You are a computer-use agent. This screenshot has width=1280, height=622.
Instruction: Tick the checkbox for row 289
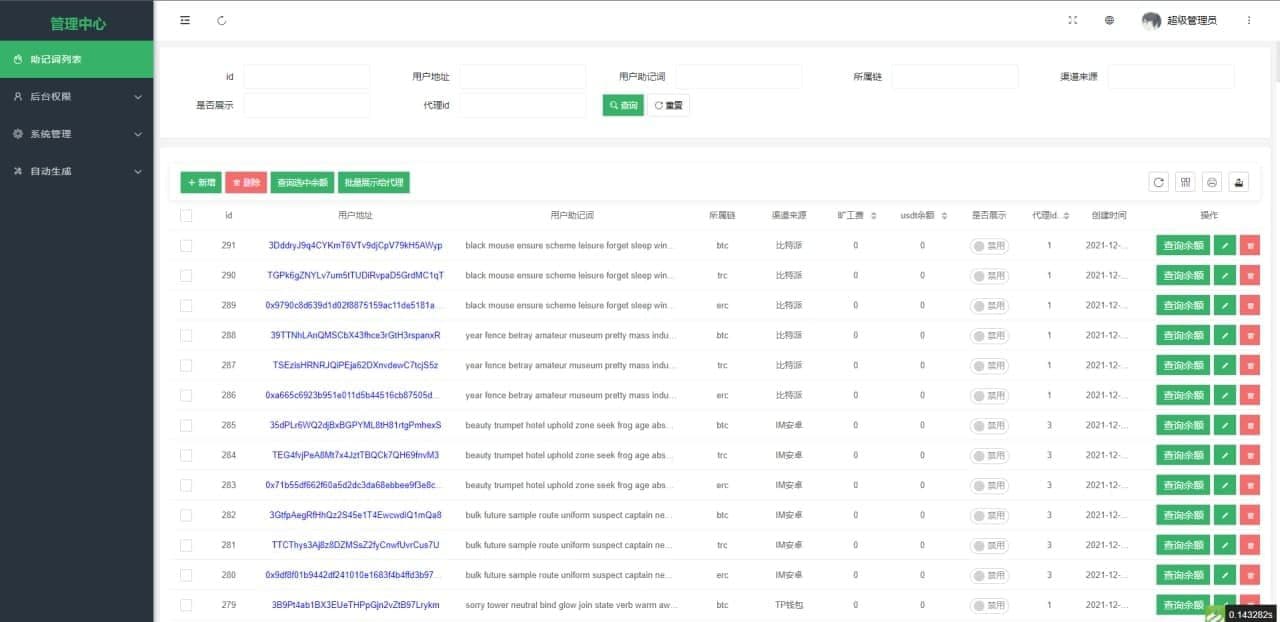coord(186,305)
